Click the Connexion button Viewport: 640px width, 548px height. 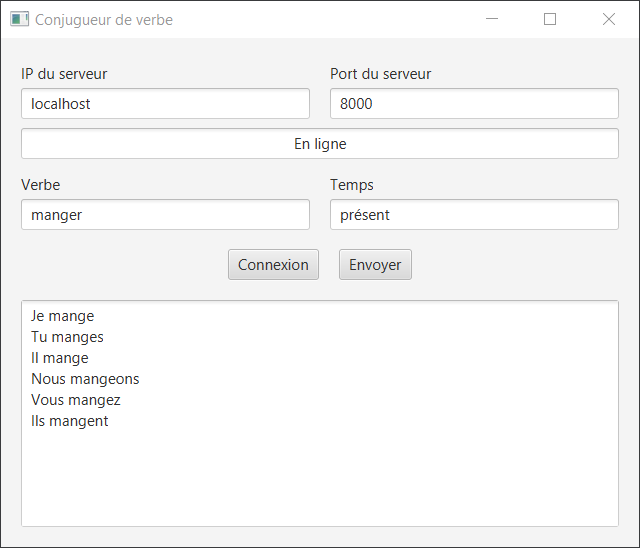click(273, 265)
